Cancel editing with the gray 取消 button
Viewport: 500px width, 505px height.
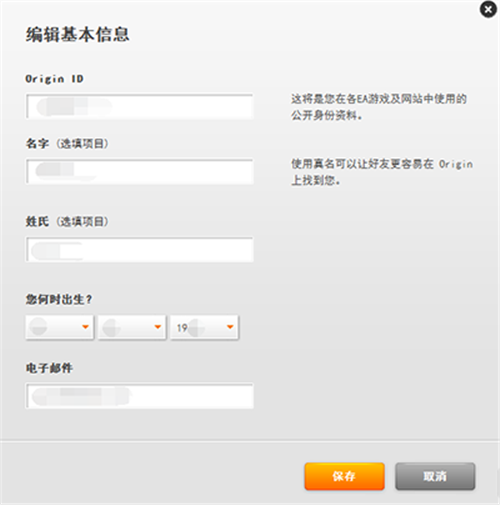(x=435, y=476)
